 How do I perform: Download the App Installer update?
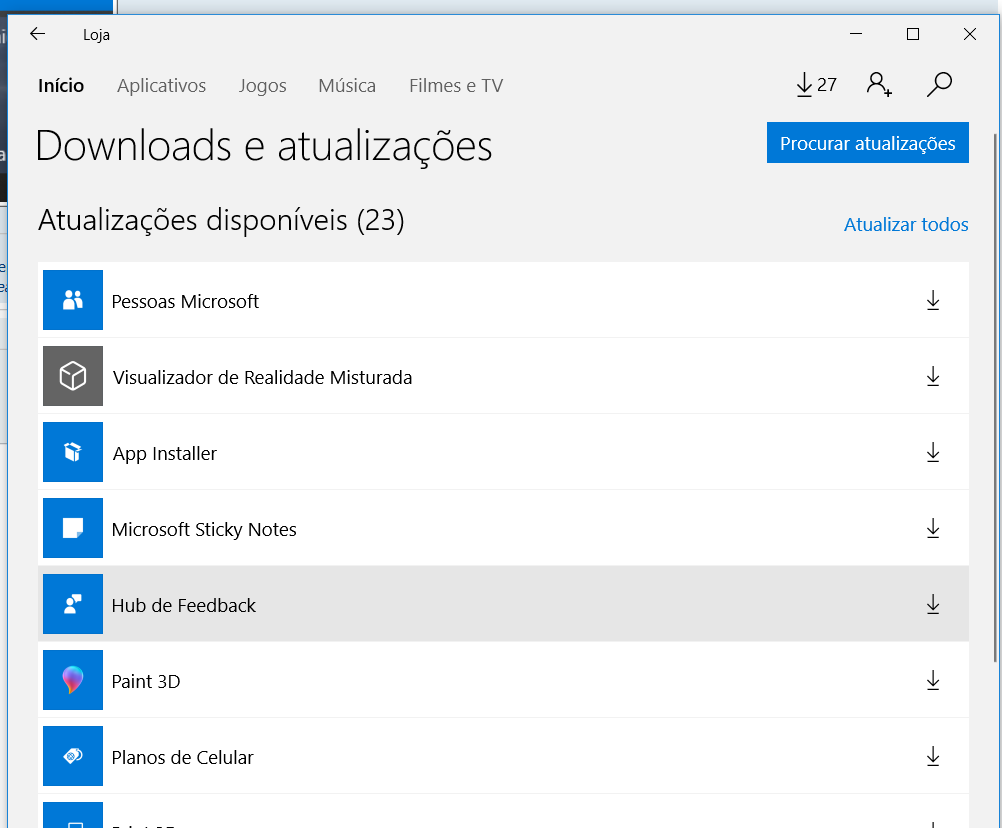[x=933, y=453]
